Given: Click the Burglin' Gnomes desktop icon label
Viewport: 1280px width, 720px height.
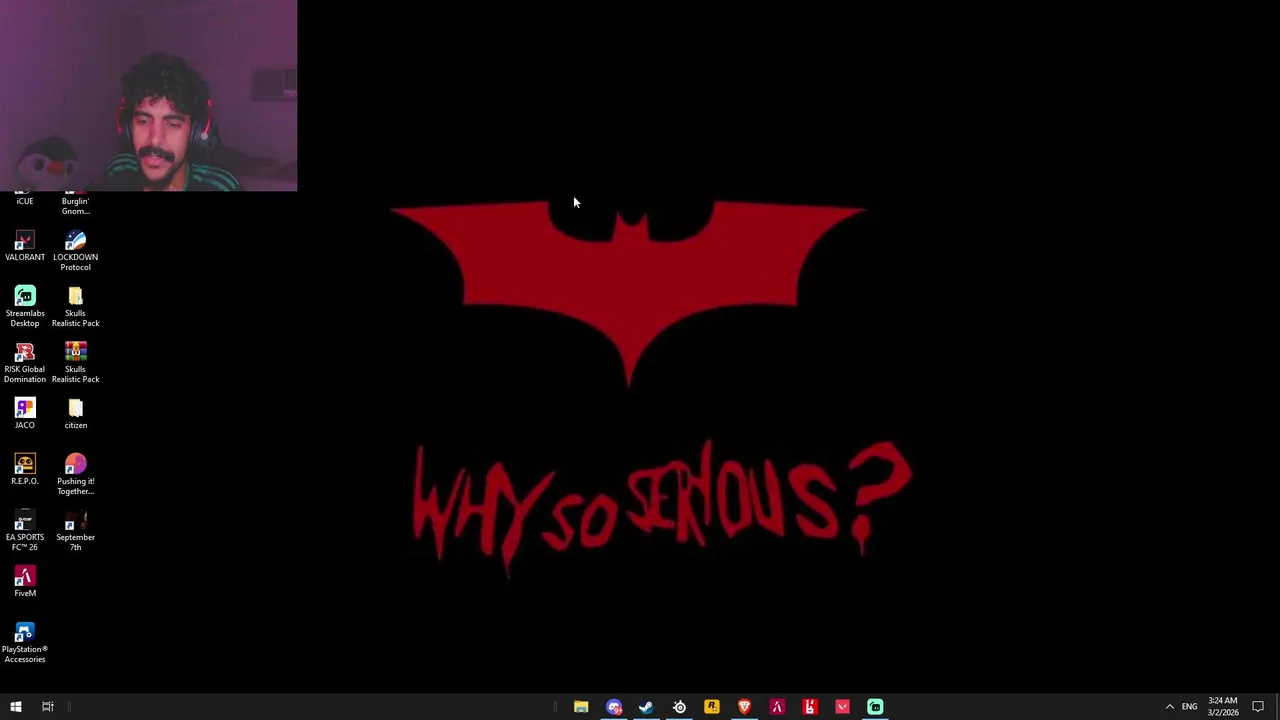Looking at the screenshot, I should (x=75, y=206).
